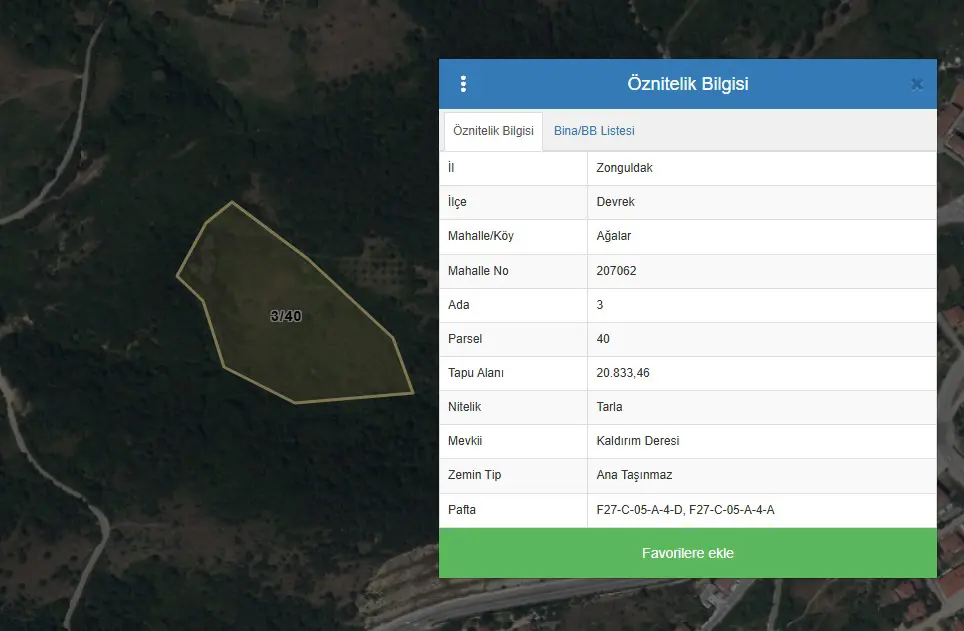Select the Mevkii value Kaldırım Deresi
This screenshot has width=964, height=631.
click(x=638, y=441)
